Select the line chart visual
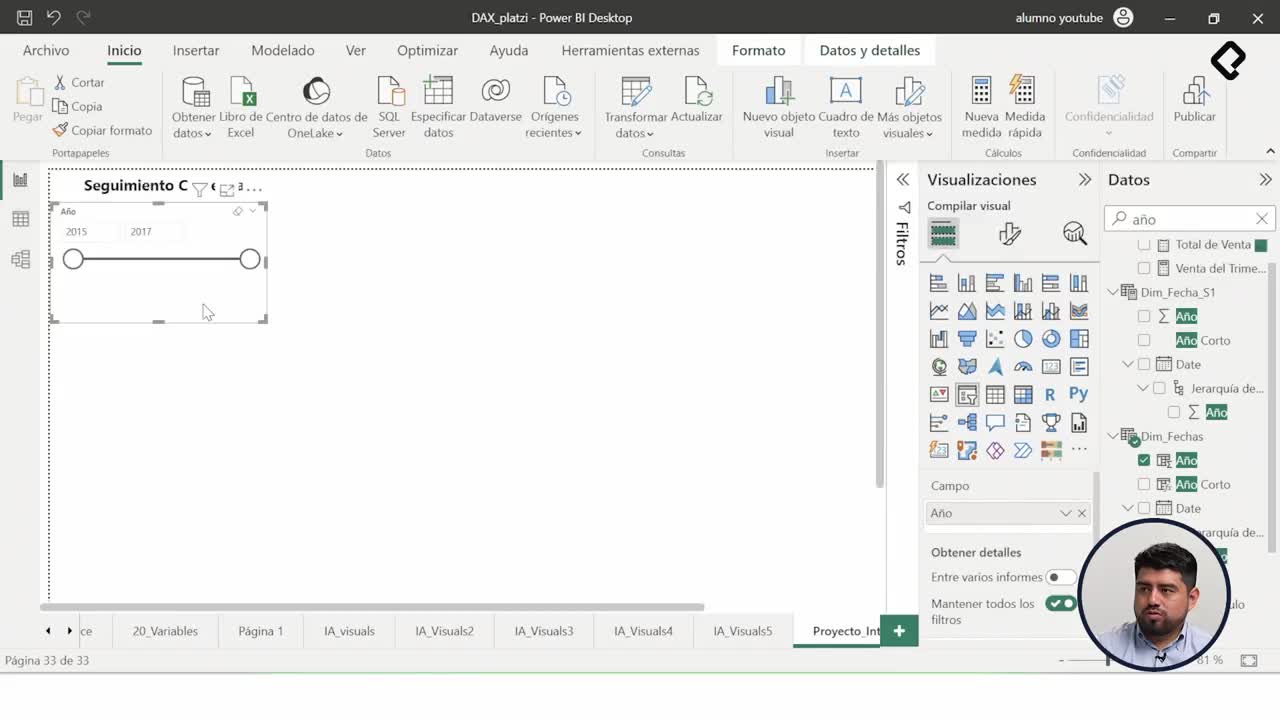Screen dimensions: 1280x720 point(938,311)
